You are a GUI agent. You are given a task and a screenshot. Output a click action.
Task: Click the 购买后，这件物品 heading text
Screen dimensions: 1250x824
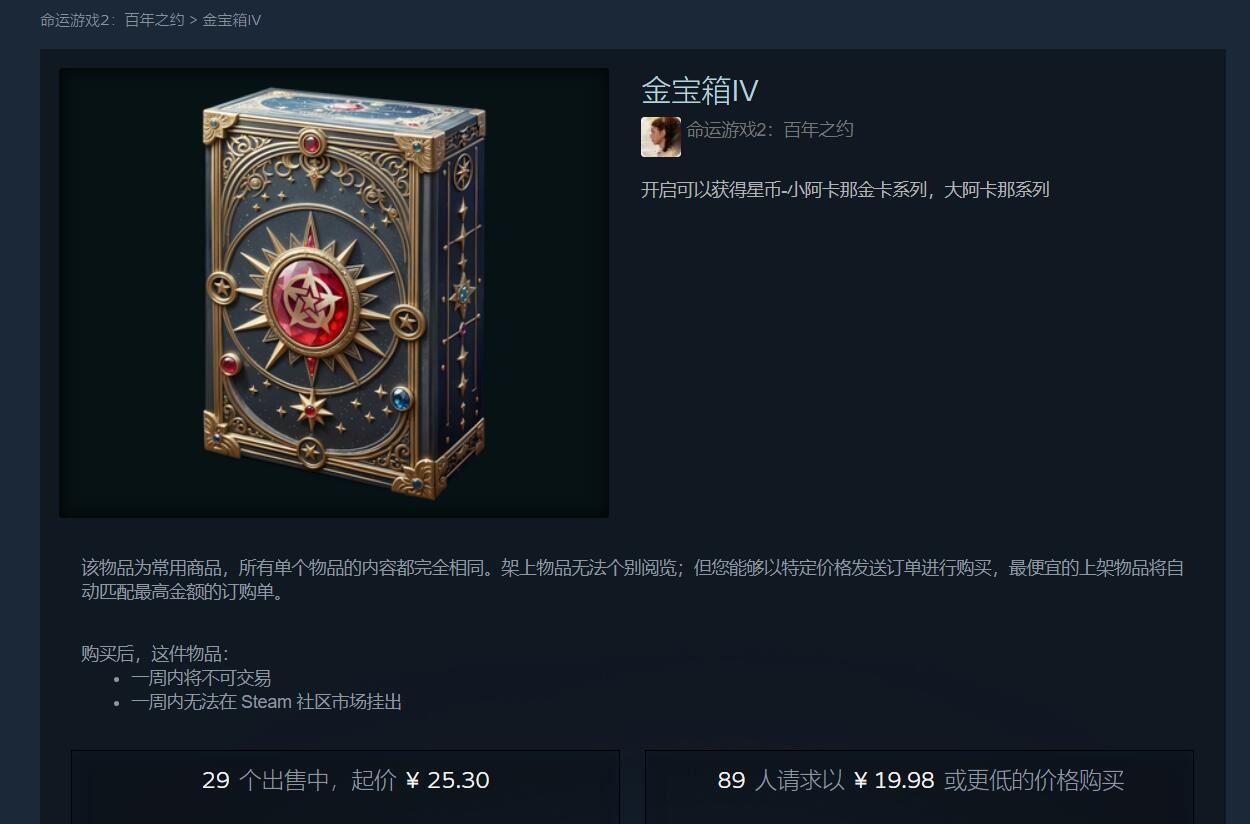pos(155,653)
